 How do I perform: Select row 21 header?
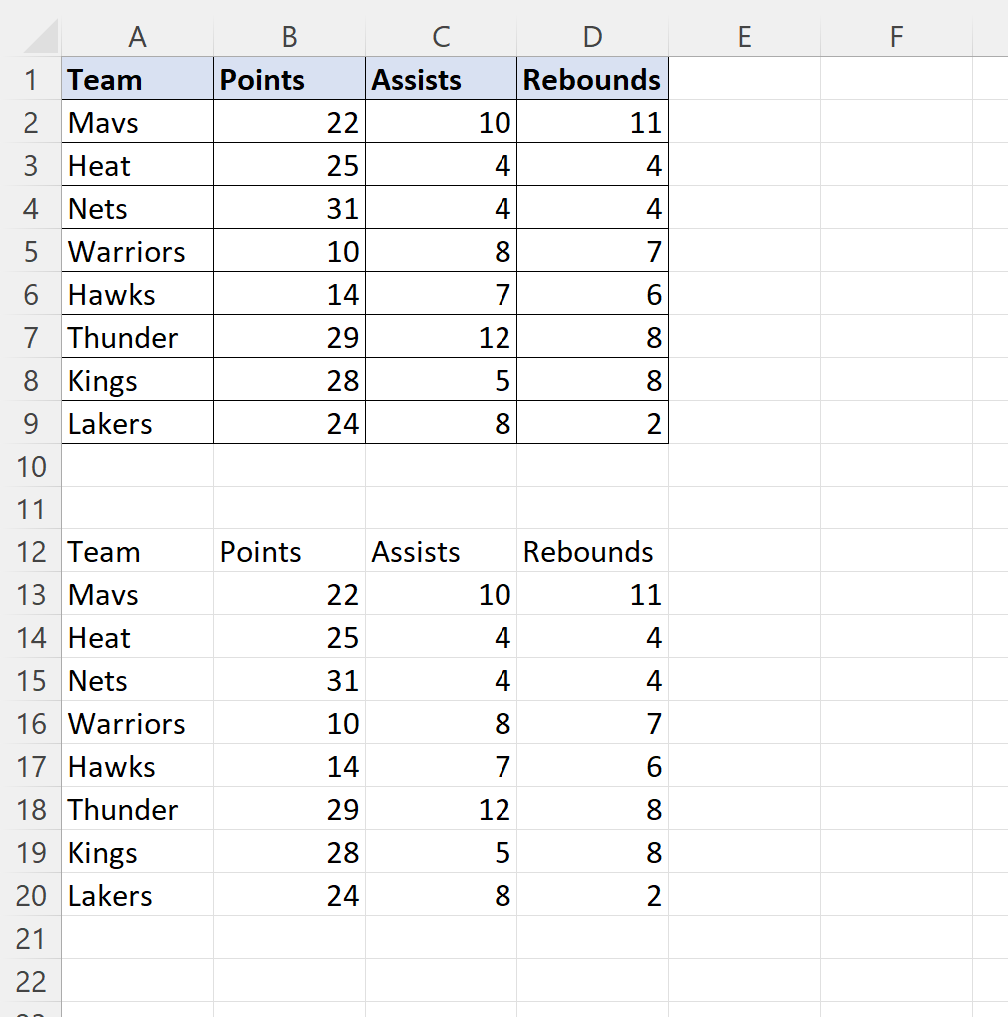[31, 939]
